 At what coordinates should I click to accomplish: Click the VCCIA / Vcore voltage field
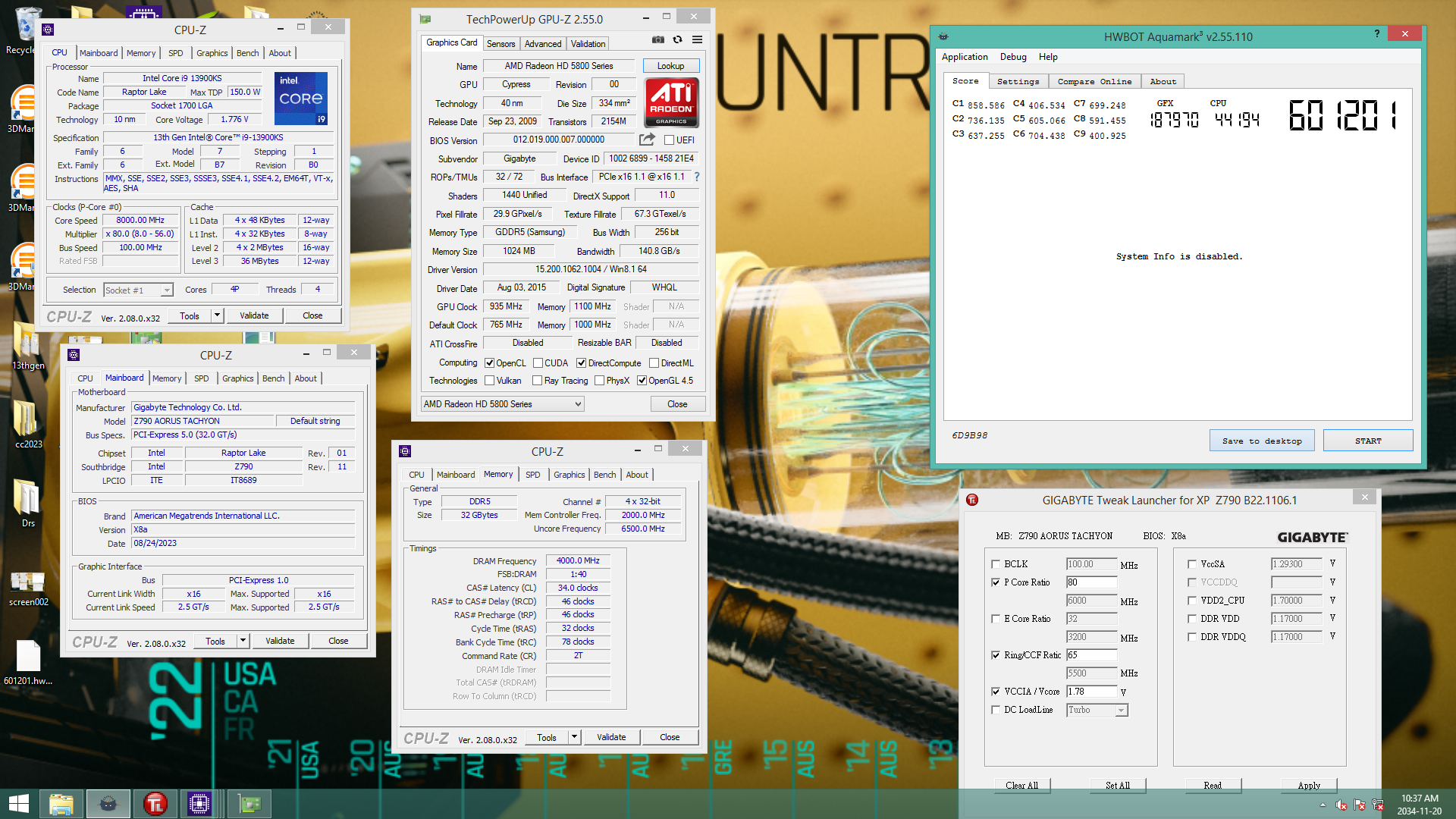tap(1091, 692)
